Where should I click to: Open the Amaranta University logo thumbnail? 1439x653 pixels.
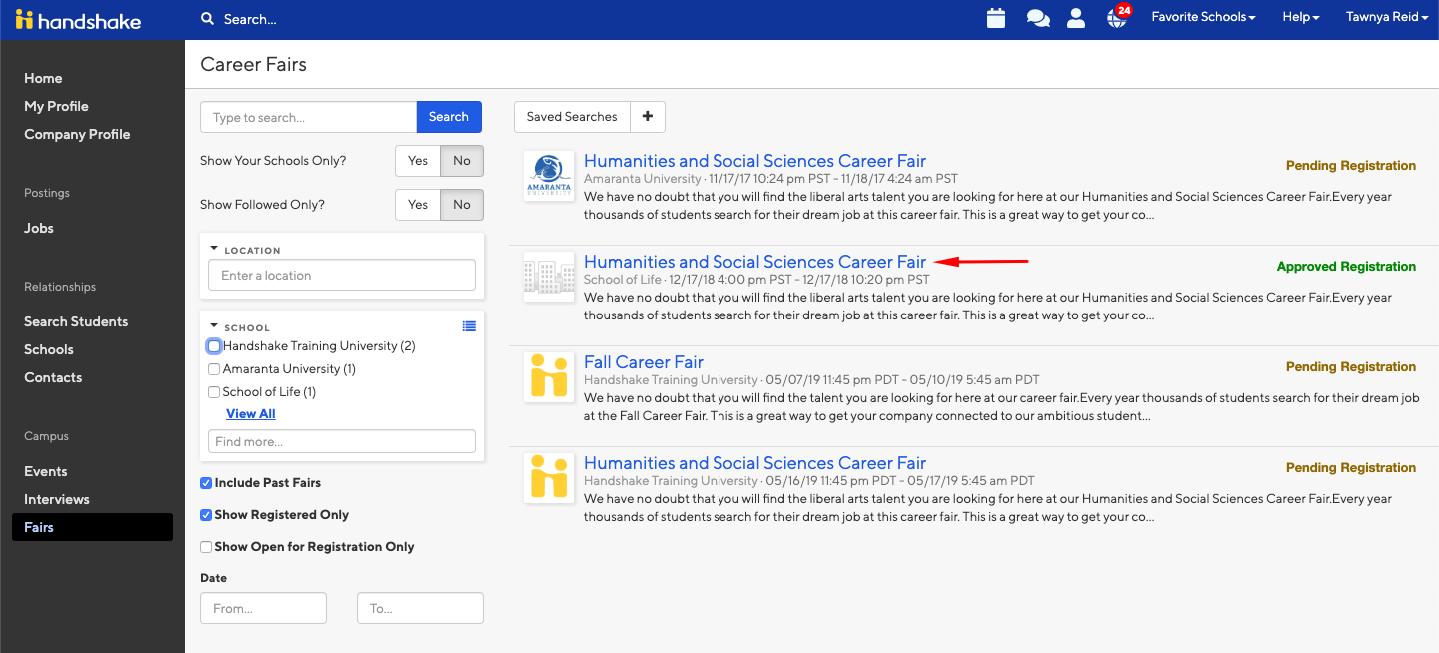(x=549, y=176)
